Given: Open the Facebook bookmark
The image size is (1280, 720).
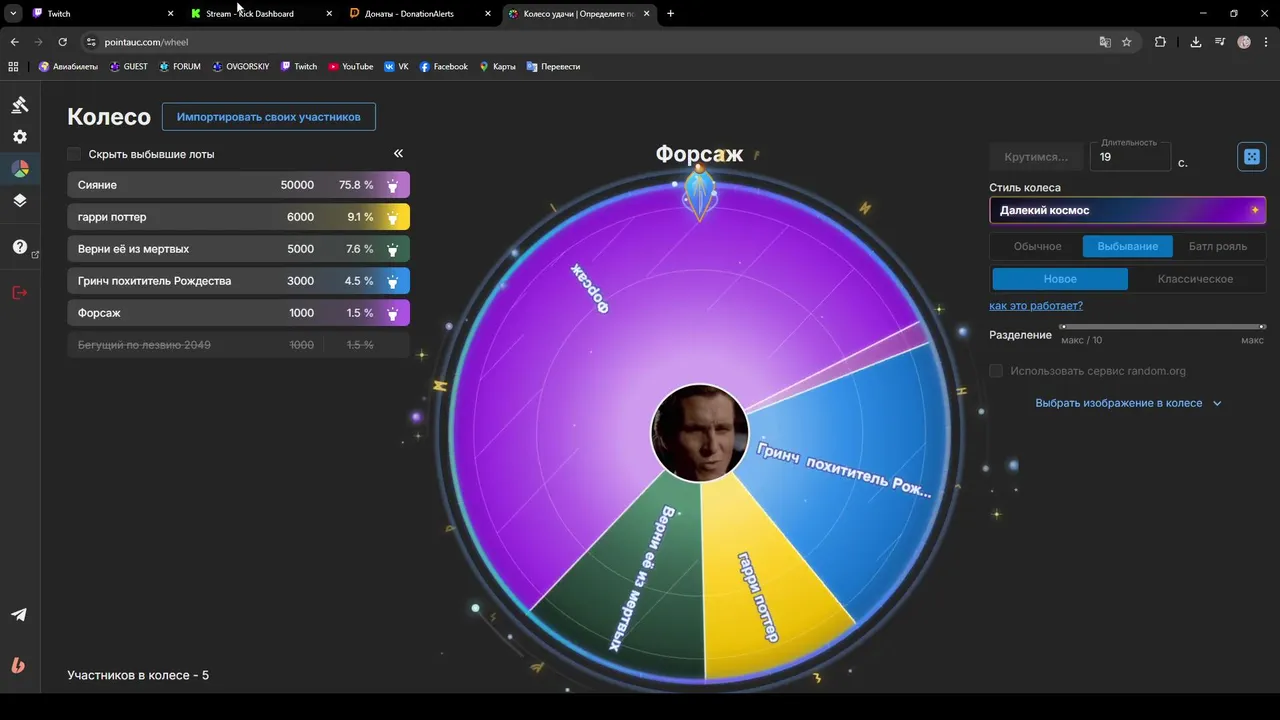Looking at the screenshot, I should pos(444,67).
